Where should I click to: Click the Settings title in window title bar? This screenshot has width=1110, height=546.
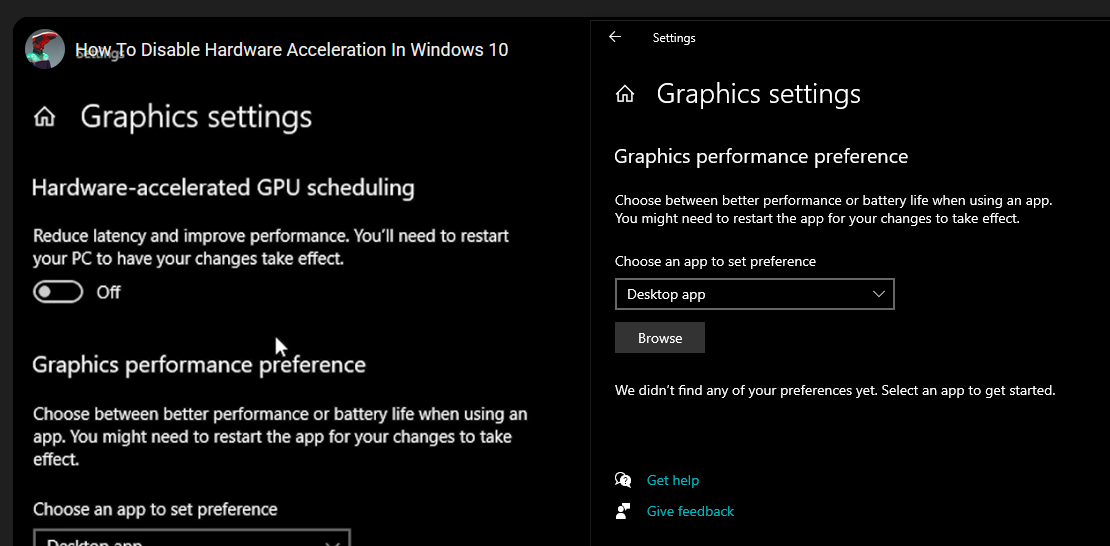(x=674, y=38)
